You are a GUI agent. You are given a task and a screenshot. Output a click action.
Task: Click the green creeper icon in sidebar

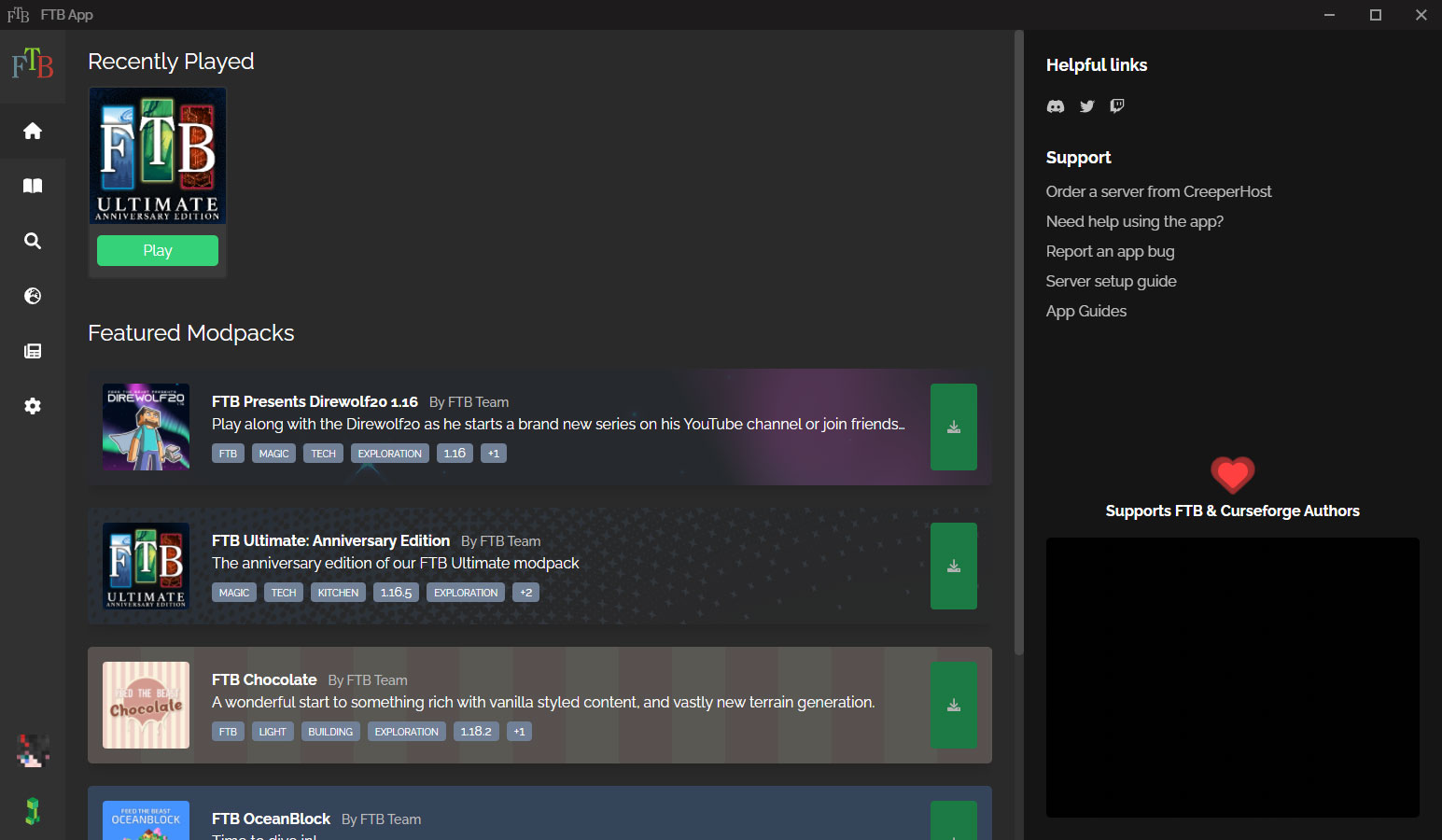(x=33, y=811)
